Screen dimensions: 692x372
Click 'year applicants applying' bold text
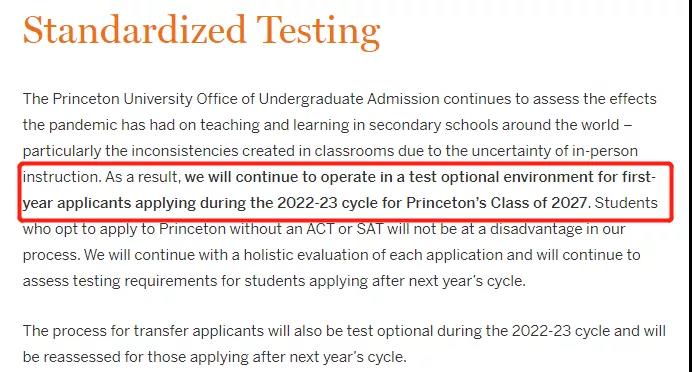(x=109, y=203)
